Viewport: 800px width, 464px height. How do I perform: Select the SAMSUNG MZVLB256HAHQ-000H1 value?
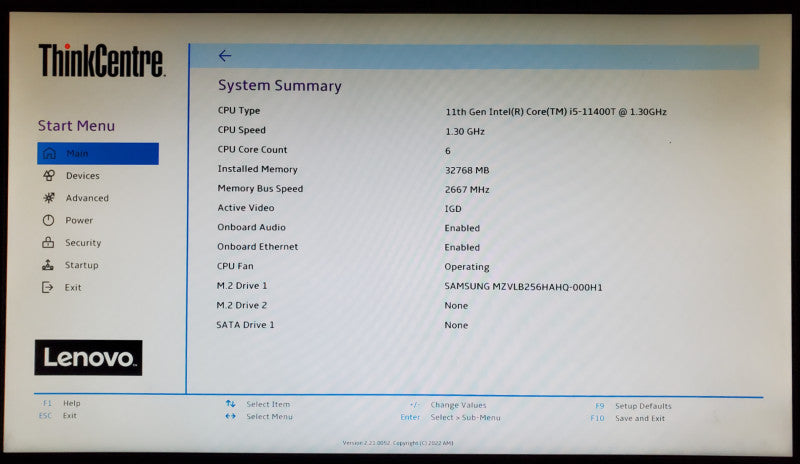523,286
